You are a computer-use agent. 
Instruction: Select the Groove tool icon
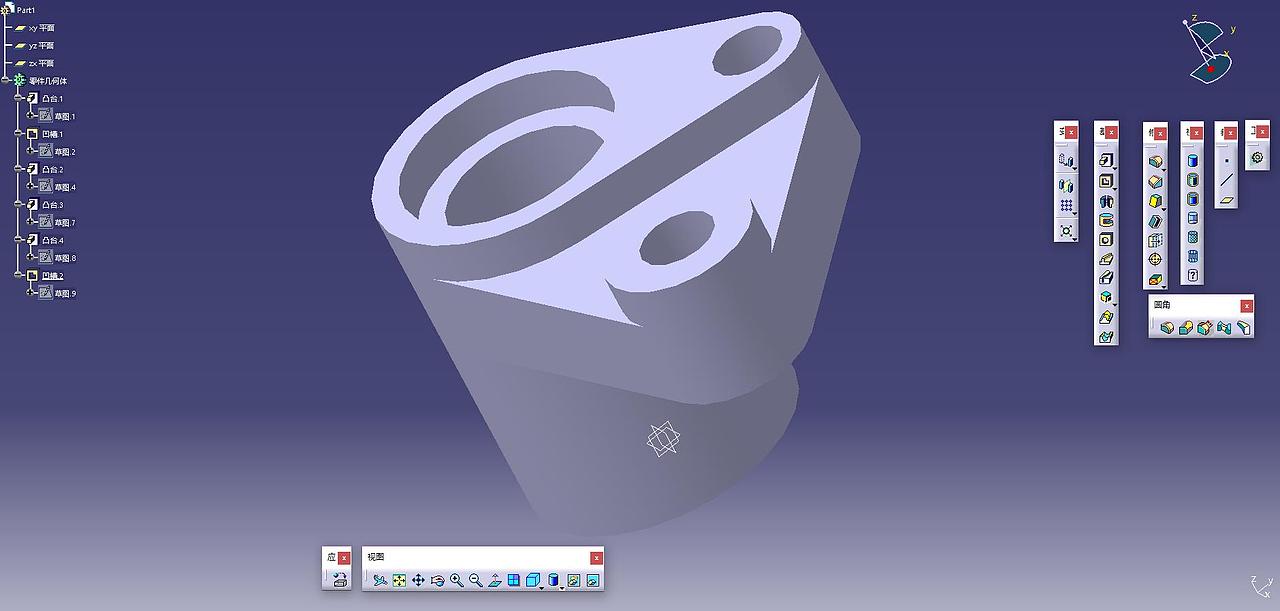1106,220
